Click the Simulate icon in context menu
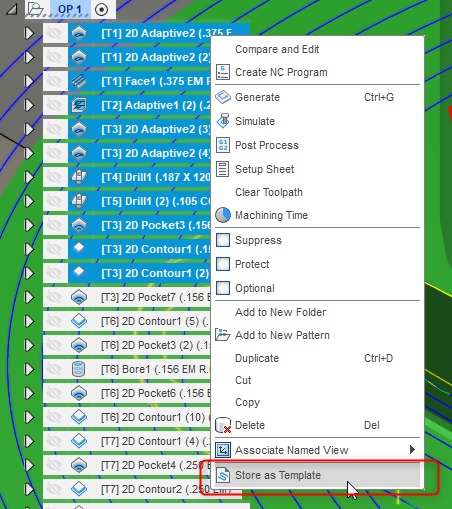452x509 pixels. click(x=223, y=121)
